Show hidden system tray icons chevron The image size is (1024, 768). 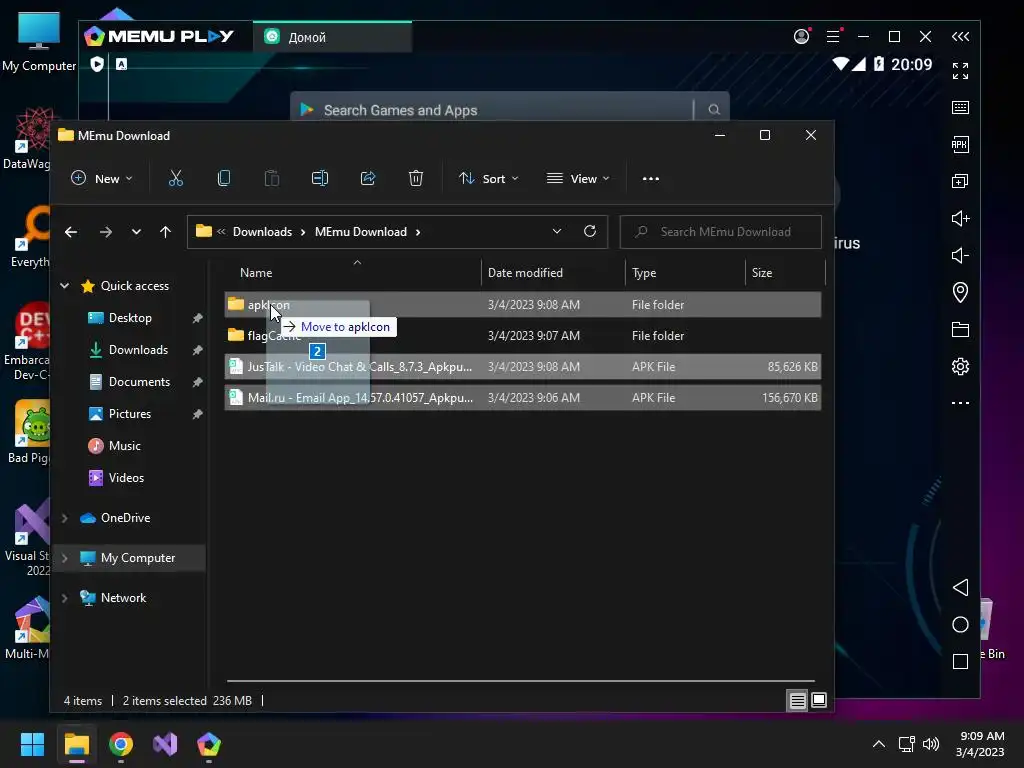[879, 744]
